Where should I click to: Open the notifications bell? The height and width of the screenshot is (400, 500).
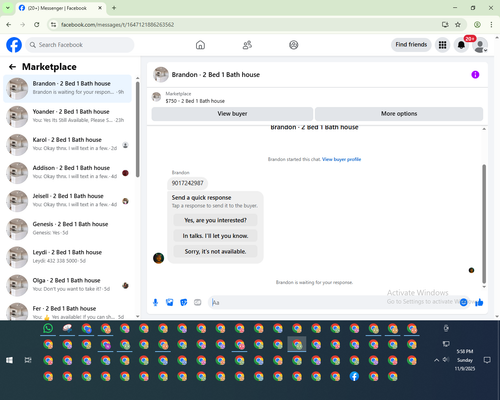coord(461,45)
